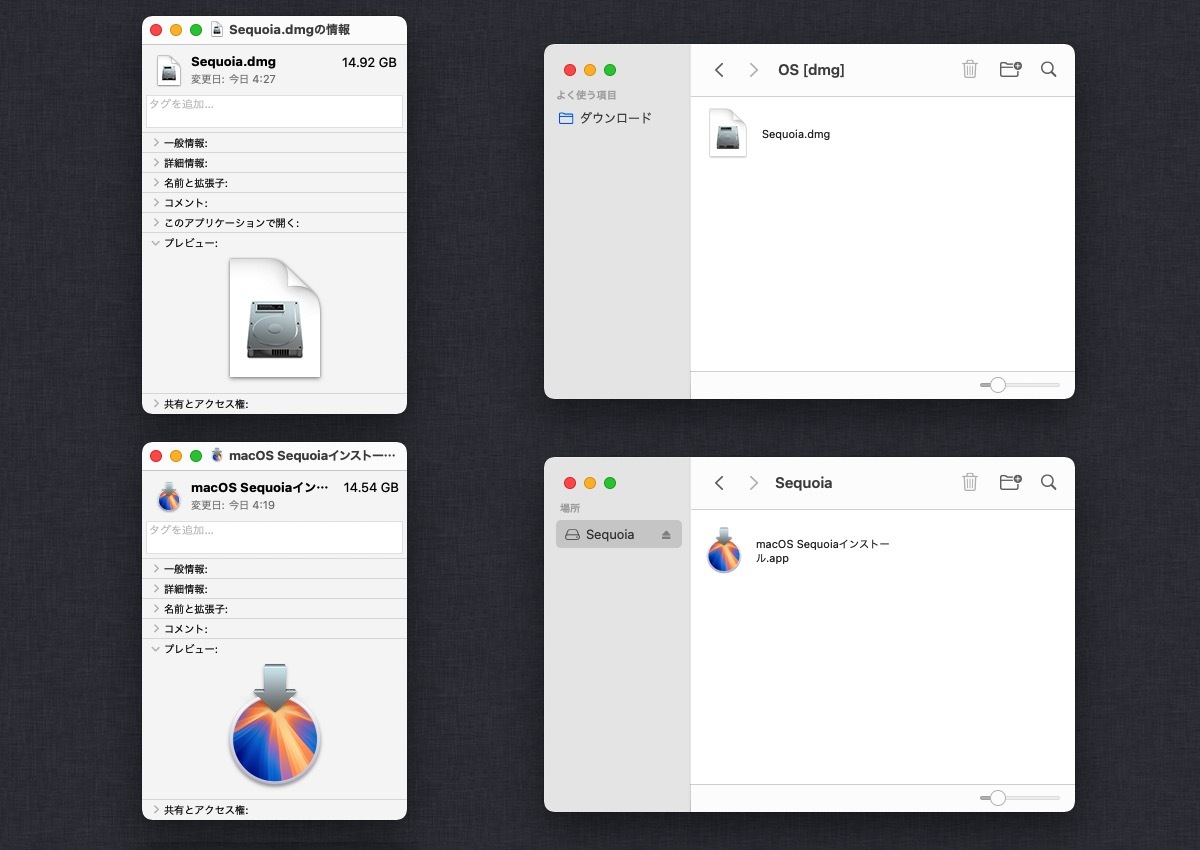Image resolution: width=1200 pixels, height=850 pixels.
Task: Go back in the OS [dmg] window
Action: click(719, 70)
